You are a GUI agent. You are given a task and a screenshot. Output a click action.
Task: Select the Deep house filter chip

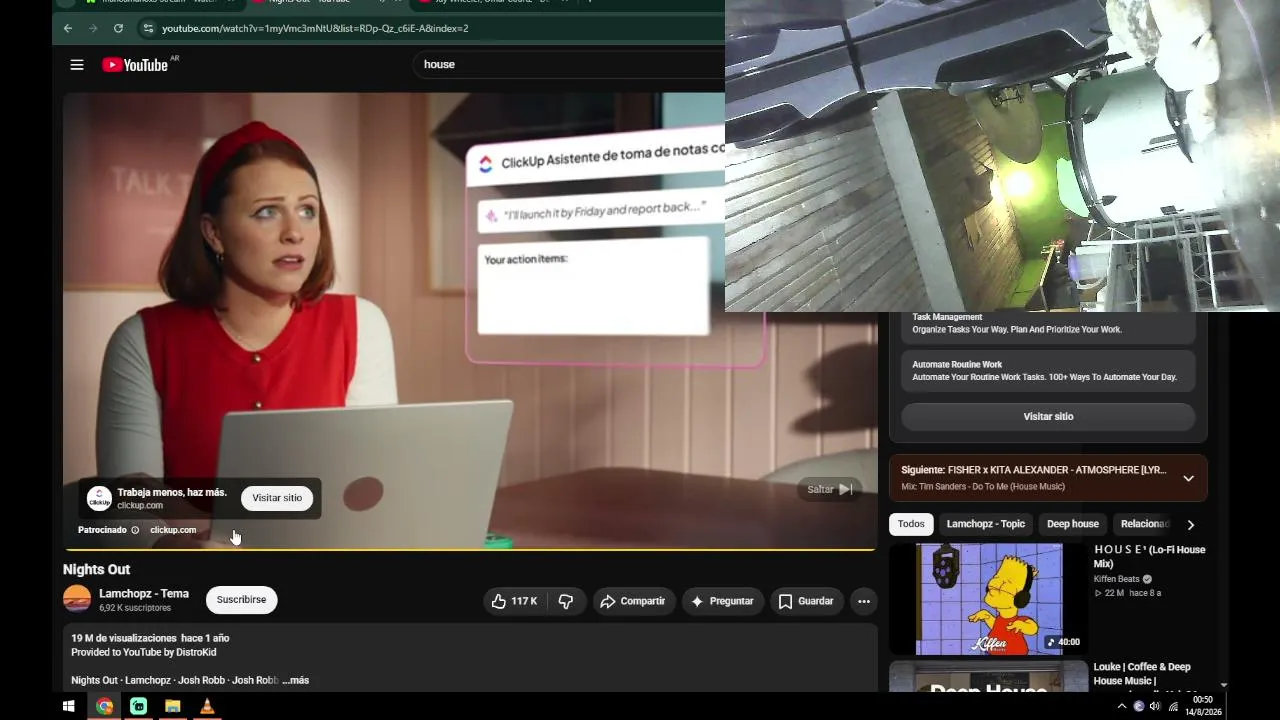(x=1073, y=524)
